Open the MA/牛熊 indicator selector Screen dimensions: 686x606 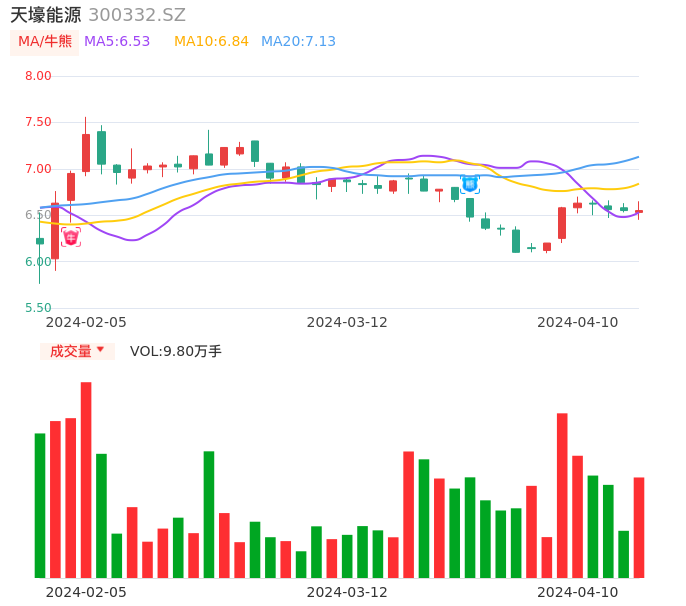[x=45, y=42]
